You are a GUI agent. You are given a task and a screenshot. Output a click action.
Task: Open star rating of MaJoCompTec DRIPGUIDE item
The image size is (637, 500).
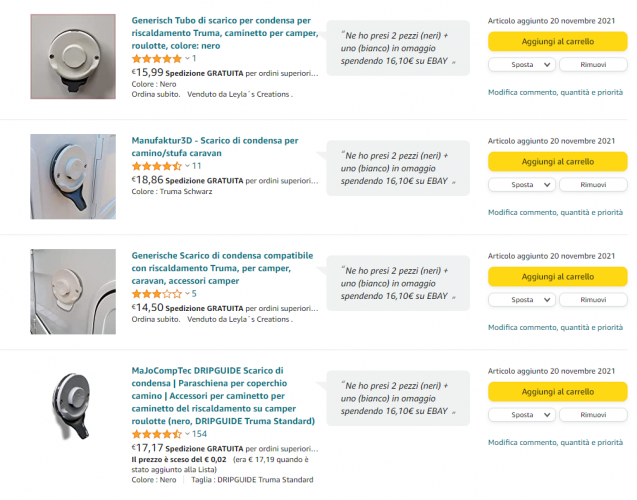coord(158,434)
